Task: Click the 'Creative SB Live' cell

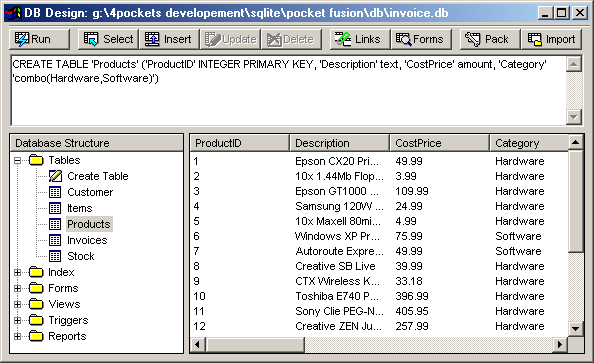Action: (x=335, y=266)
